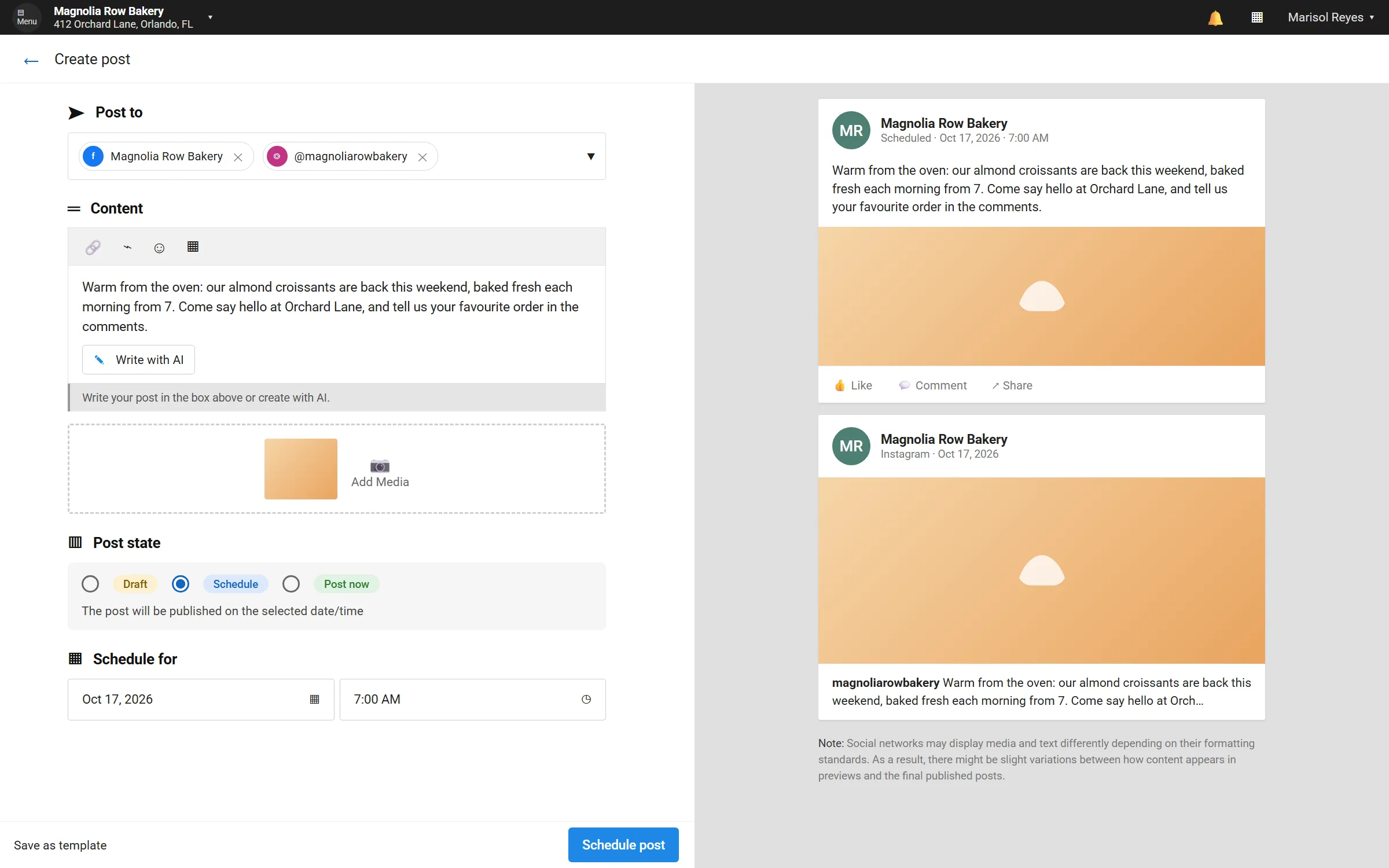
Task: Open the Marisol Reyes user menu
Action: 1331,17
